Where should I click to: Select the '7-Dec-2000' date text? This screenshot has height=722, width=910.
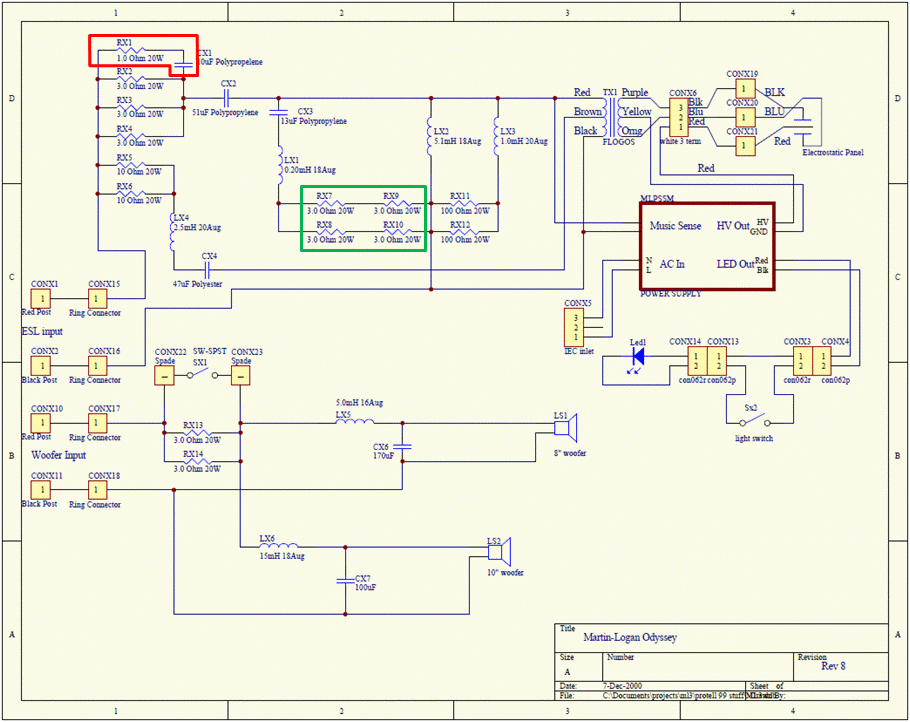click(x=622, y=685)
